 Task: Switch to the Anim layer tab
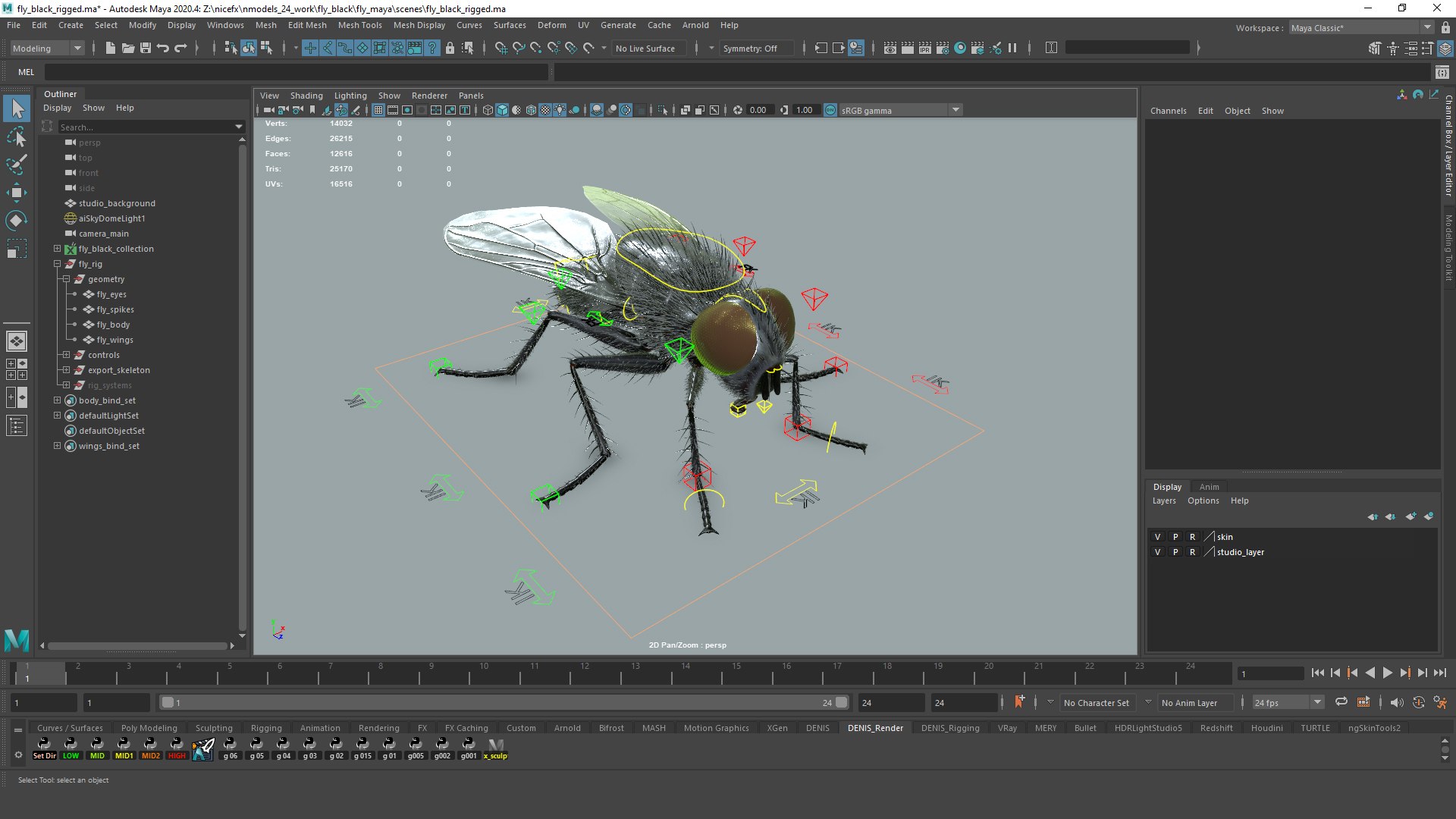click(x=1209, y=487)
